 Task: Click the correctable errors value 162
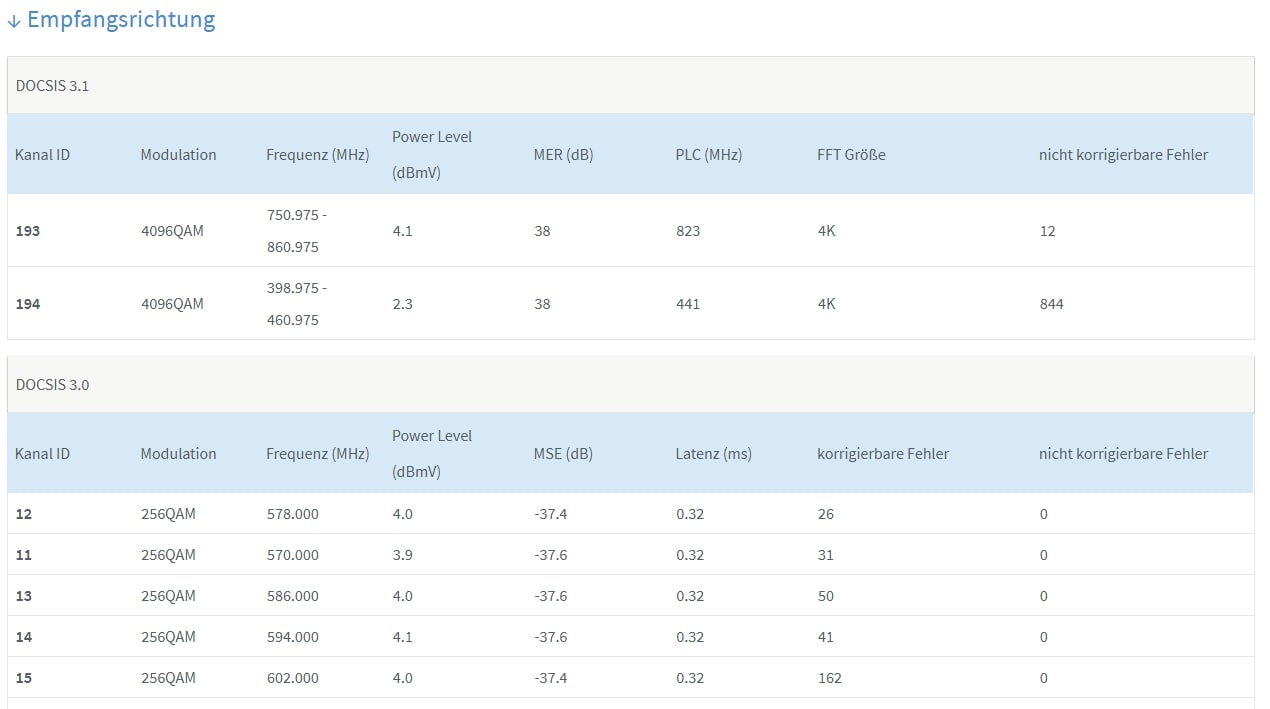click(829, 678)
